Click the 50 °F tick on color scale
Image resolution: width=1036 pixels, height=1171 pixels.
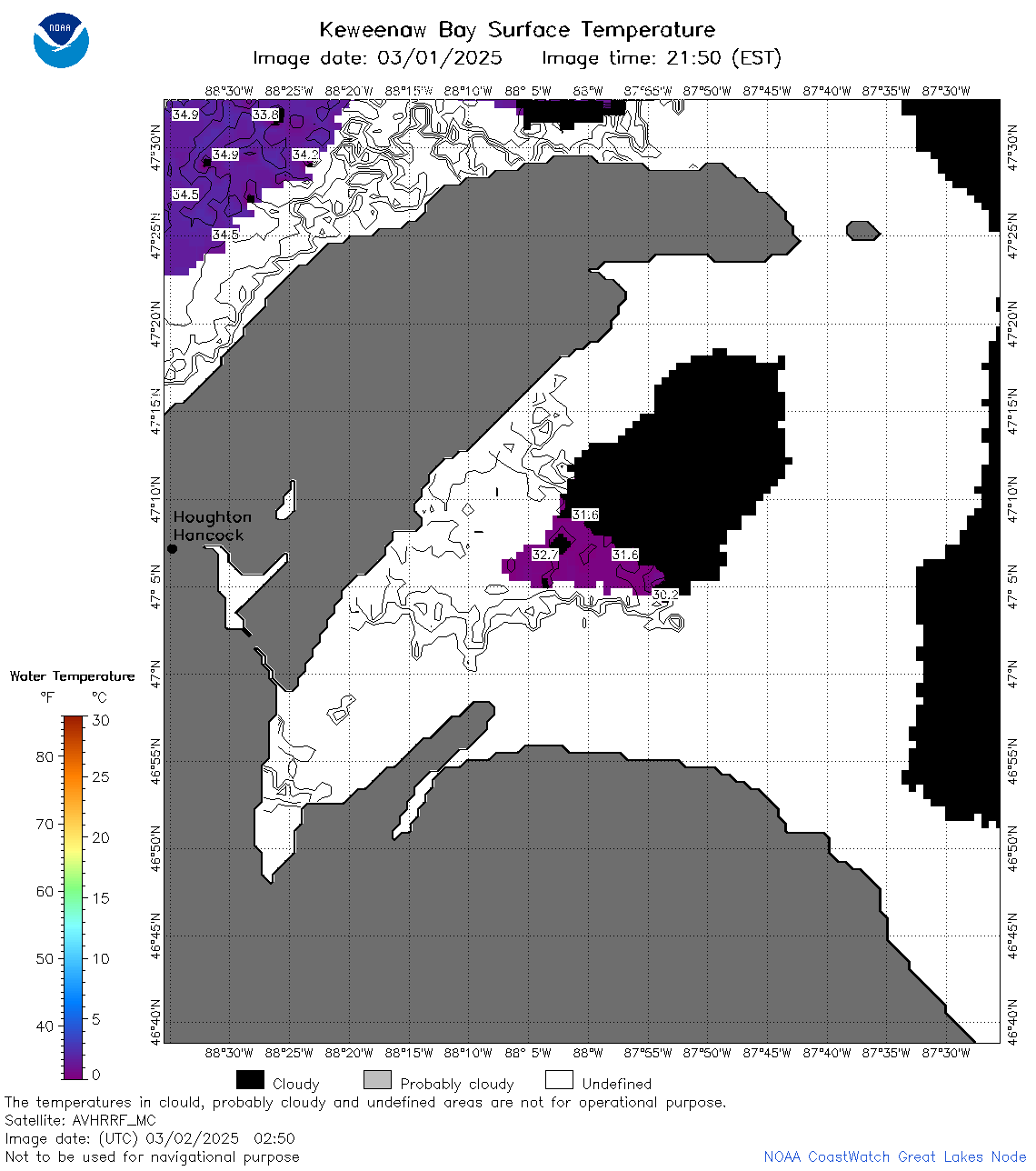[x=45, y=958]
